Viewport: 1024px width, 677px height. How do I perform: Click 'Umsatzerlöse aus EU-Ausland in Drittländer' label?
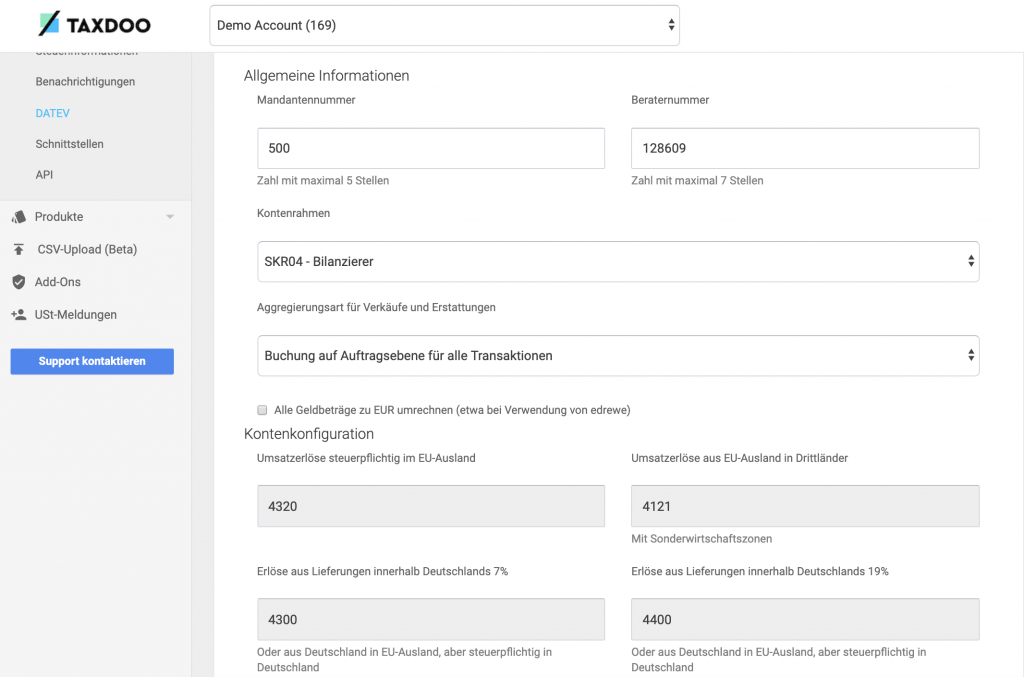click(x=739, y=458)
